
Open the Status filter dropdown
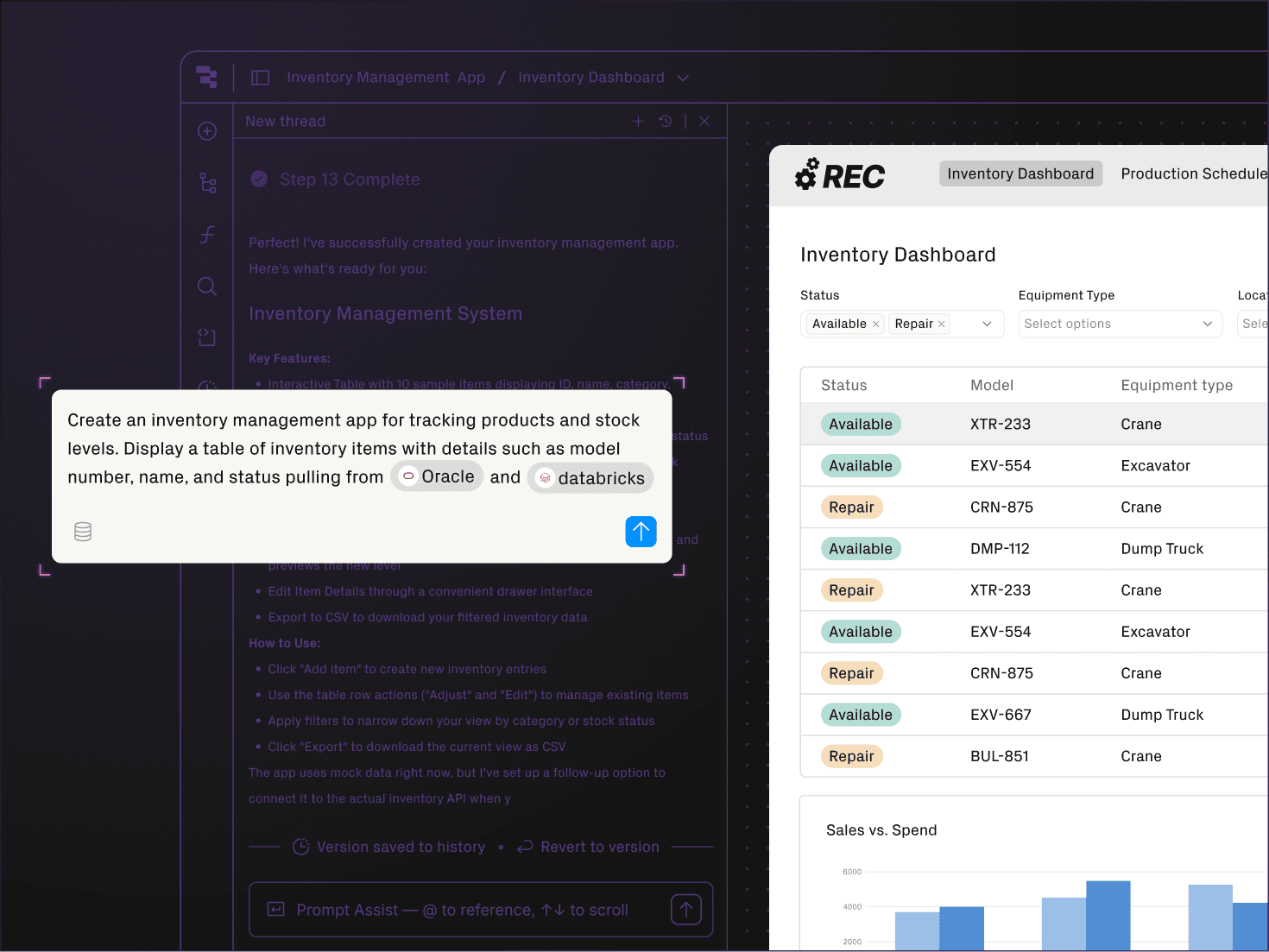click(x=987, y=324)
